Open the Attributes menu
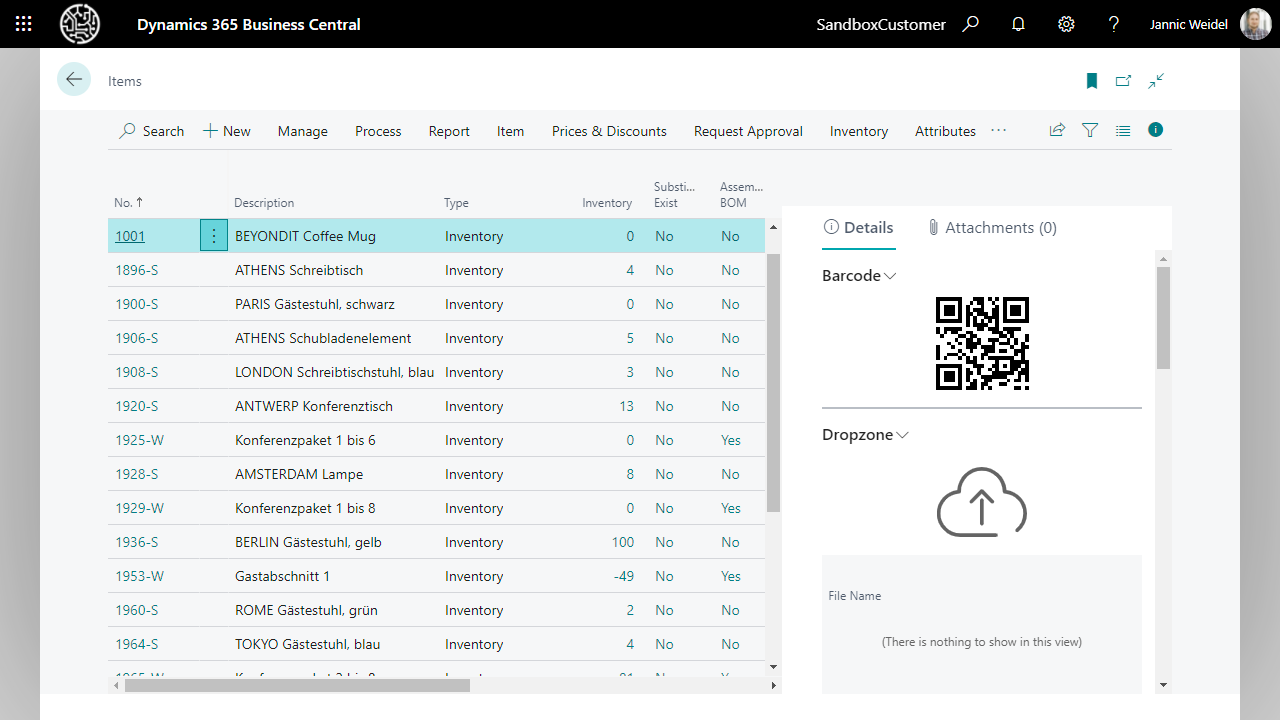 pos(945,131)
